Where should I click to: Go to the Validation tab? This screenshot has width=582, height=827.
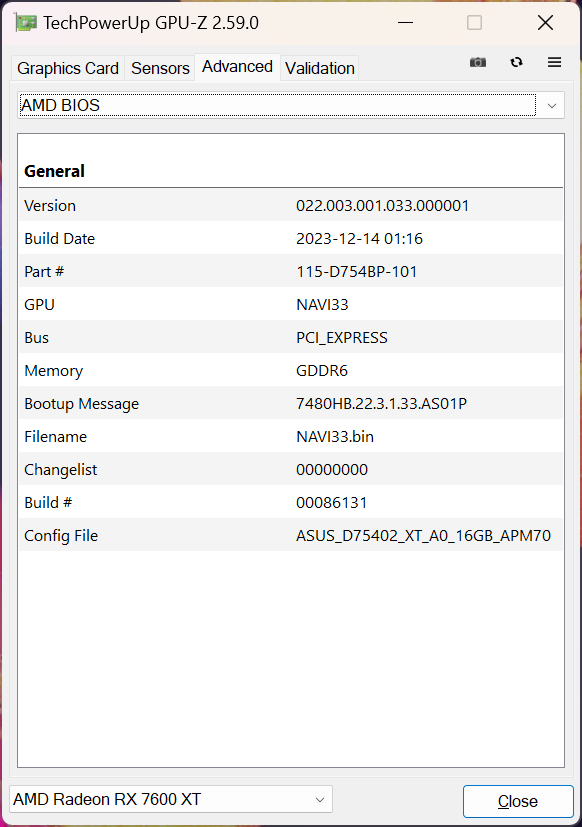[320, 68]
